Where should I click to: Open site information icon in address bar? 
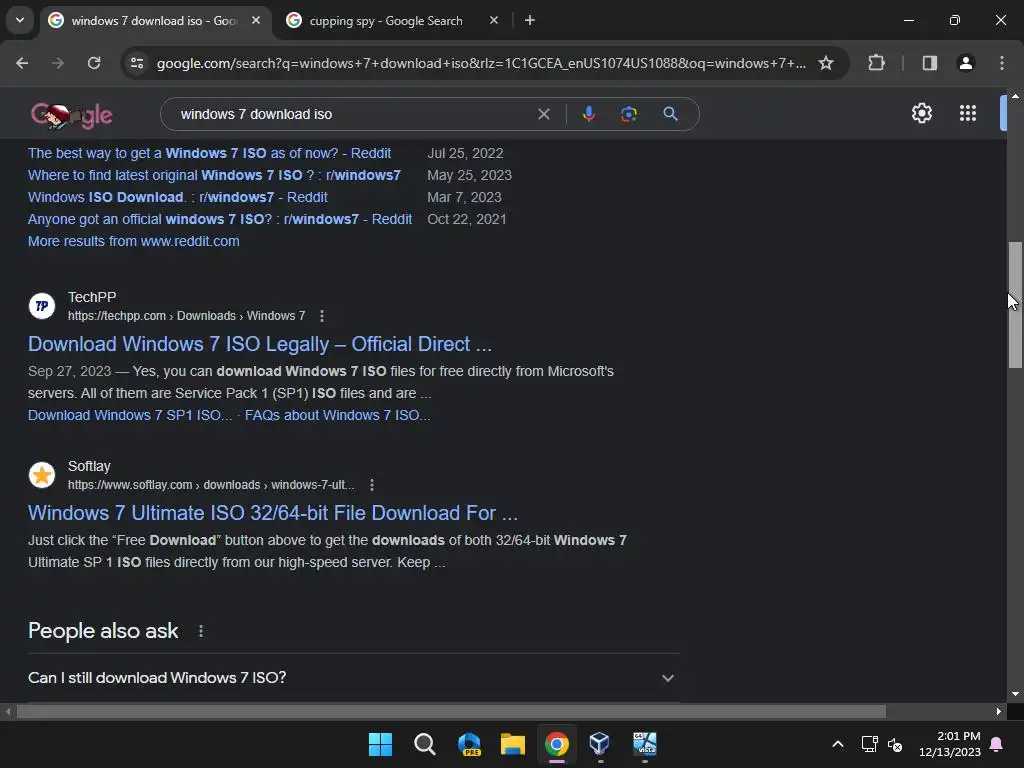tap(137, 63)
